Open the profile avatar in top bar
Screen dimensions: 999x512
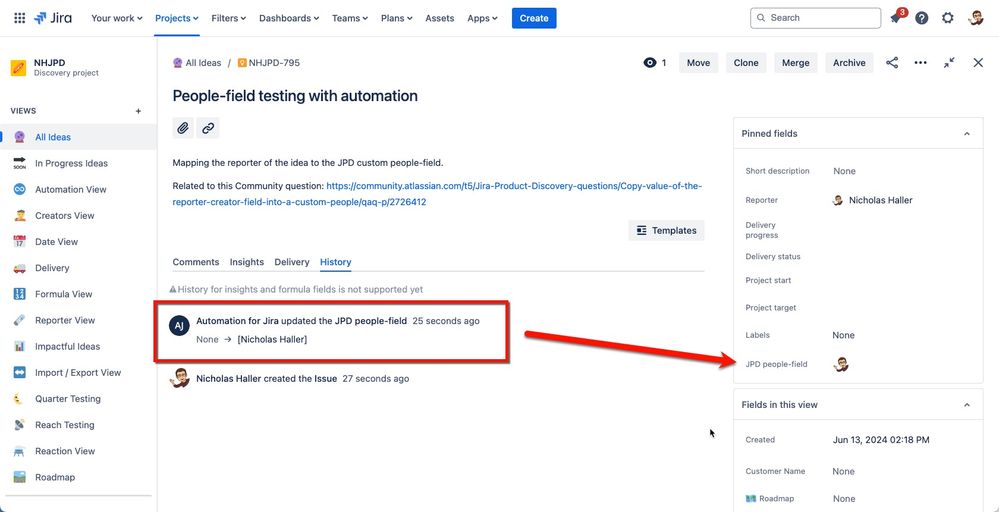[x=975, y=18]
